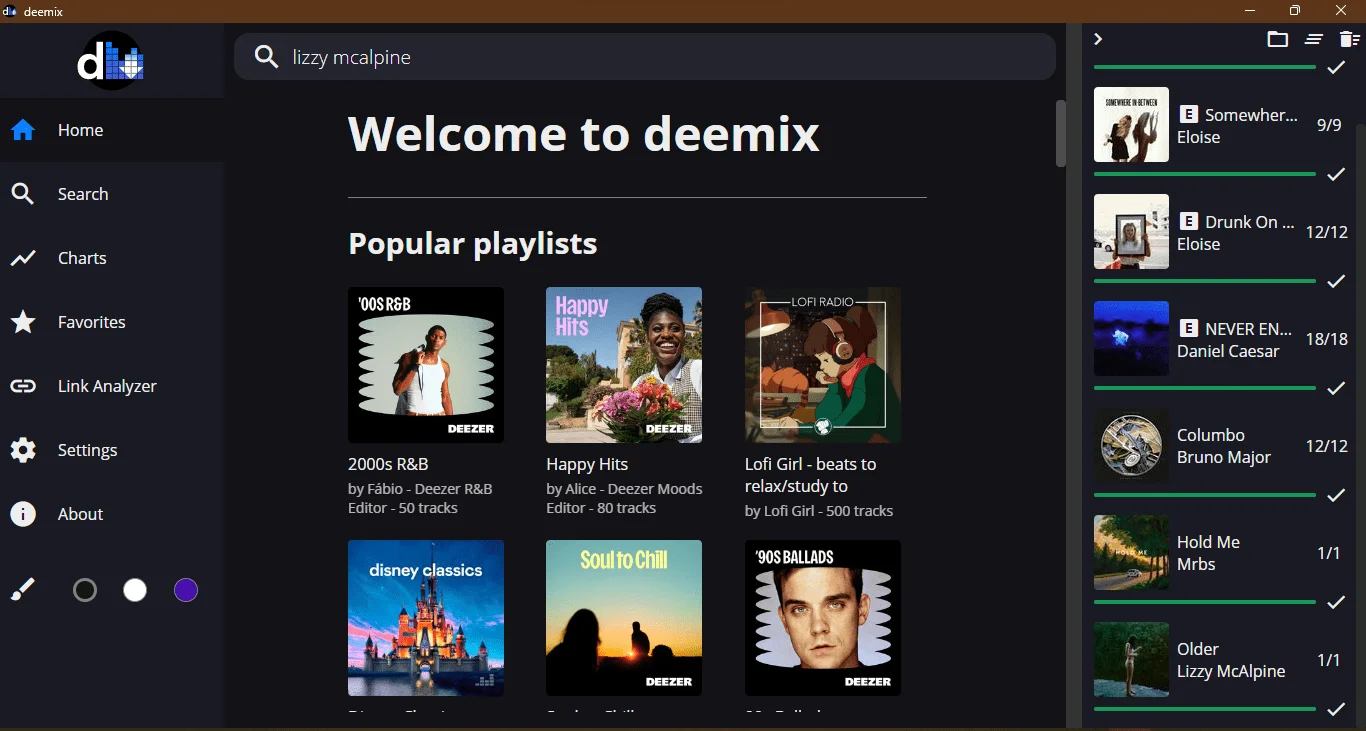Click the checkmark beside Columbo item
Image resolution: width=1366 pixels, height=731 pixels.
pyautogui.click(x=1336, y=495)
